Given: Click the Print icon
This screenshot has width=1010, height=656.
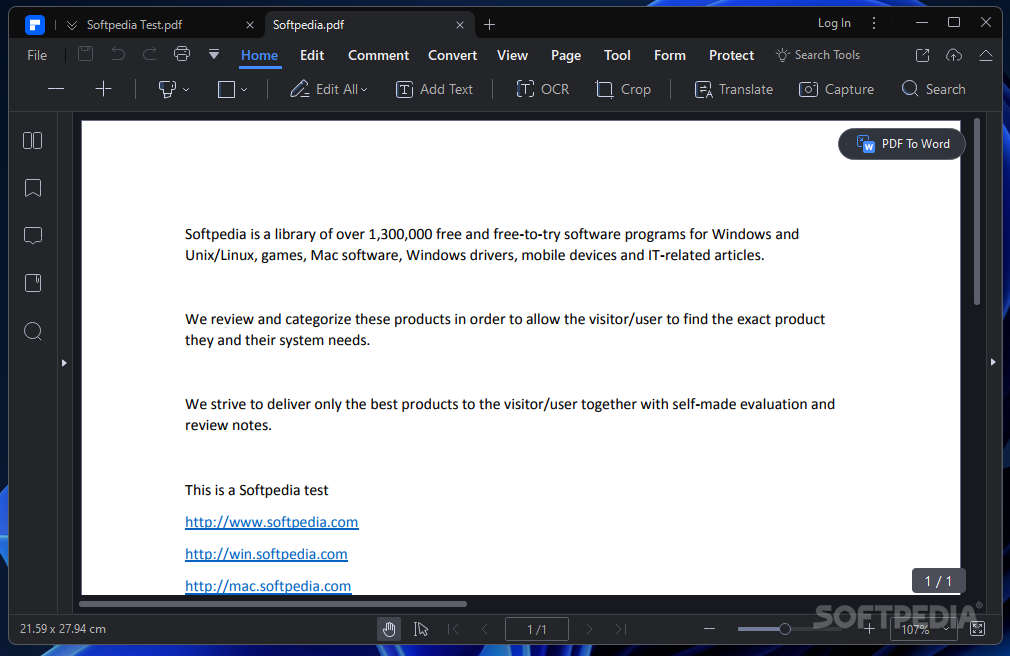Looking at the screenshot, I should coord(182,54).
